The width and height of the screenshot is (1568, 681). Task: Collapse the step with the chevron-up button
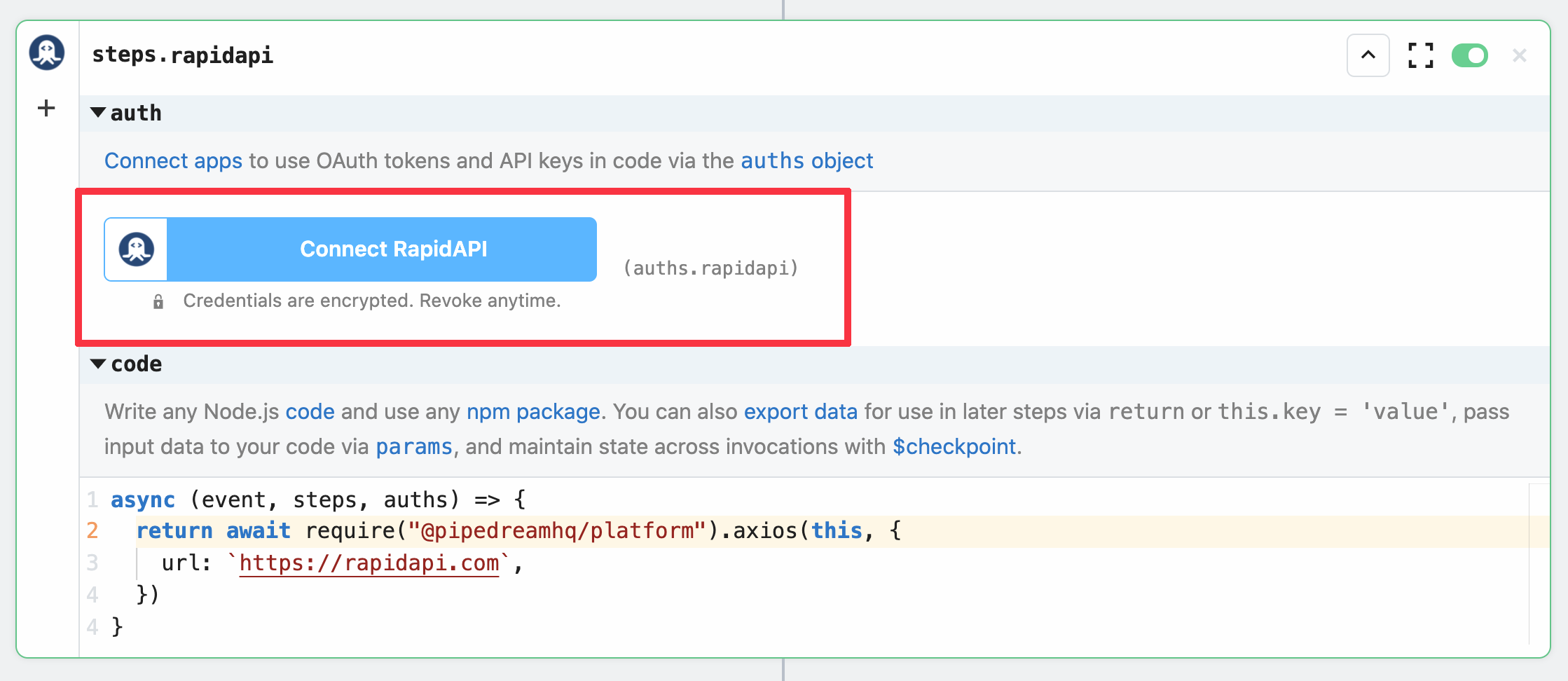click(1368, 55)
